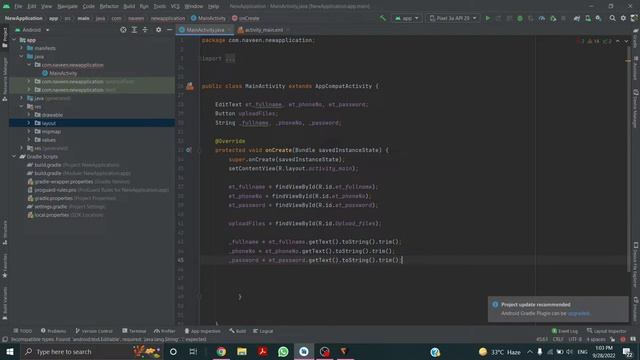Click Cortana circle icon on taskbar
The width and height of the screenshot is (640, 360).
coord(173,351)
